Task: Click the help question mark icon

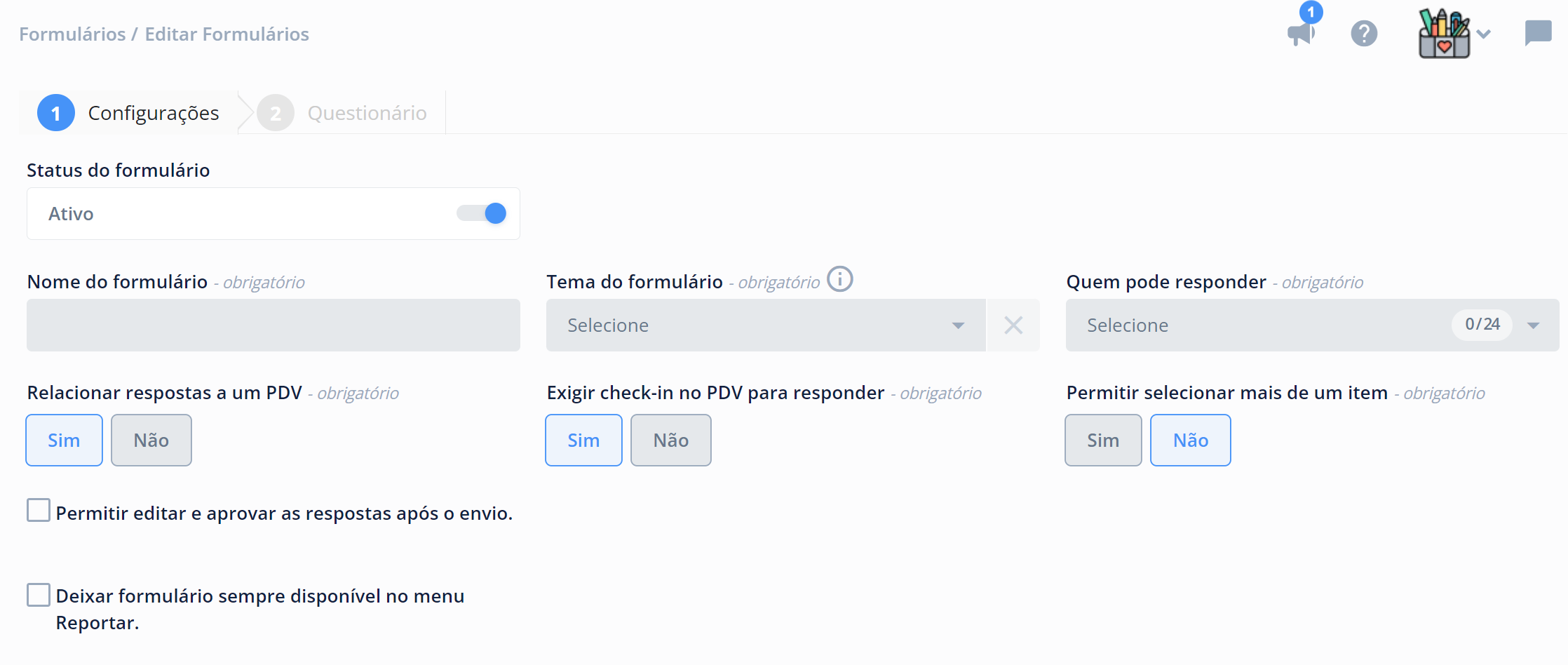Action: pos(1364,34)
